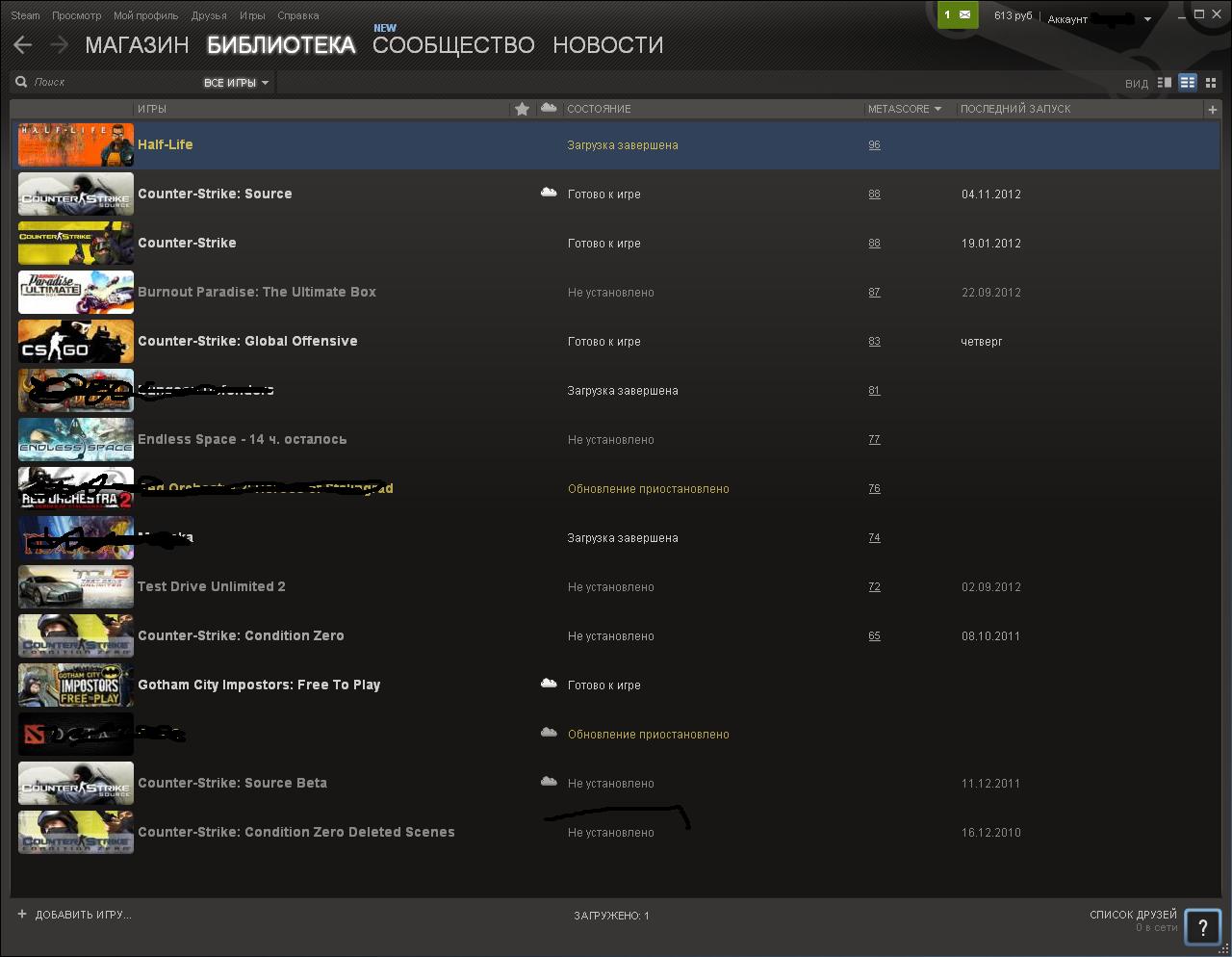Open CS:GO metascore 83 link

pyautogui.click(x=874, y=341)
